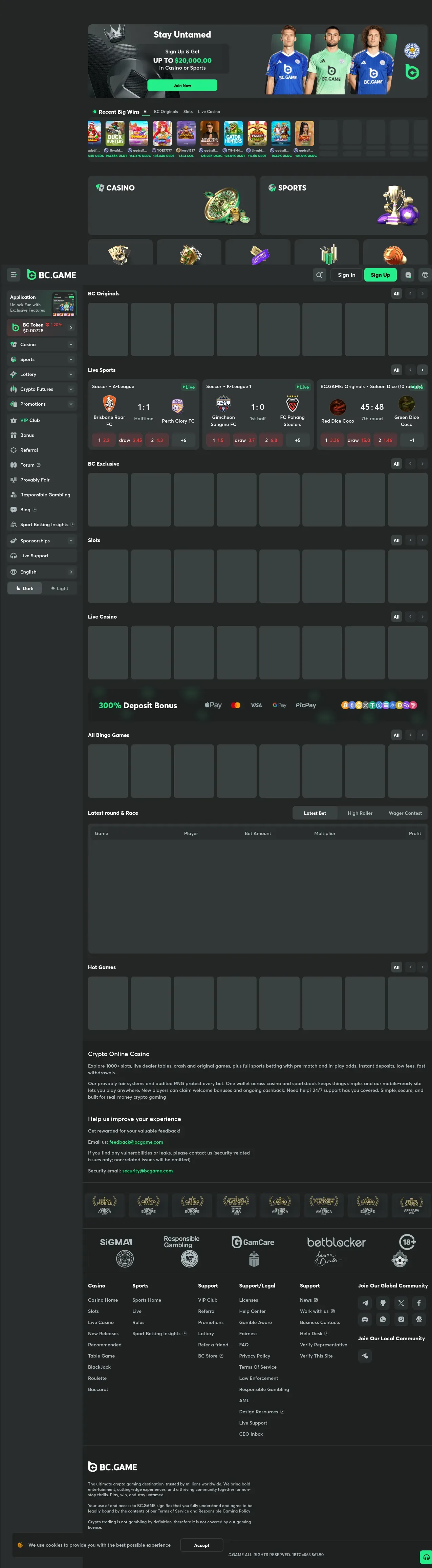Click All button in Live Sports section
Viewport: 432px width, 1568px height.
click(397, 370)
